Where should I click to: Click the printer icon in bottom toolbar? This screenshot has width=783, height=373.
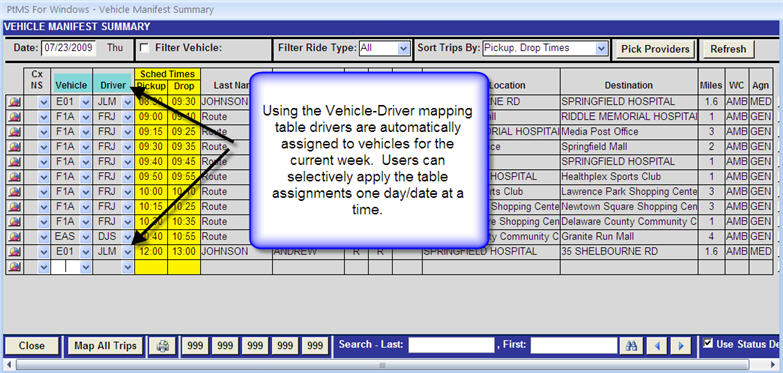(x=163, y=346)
